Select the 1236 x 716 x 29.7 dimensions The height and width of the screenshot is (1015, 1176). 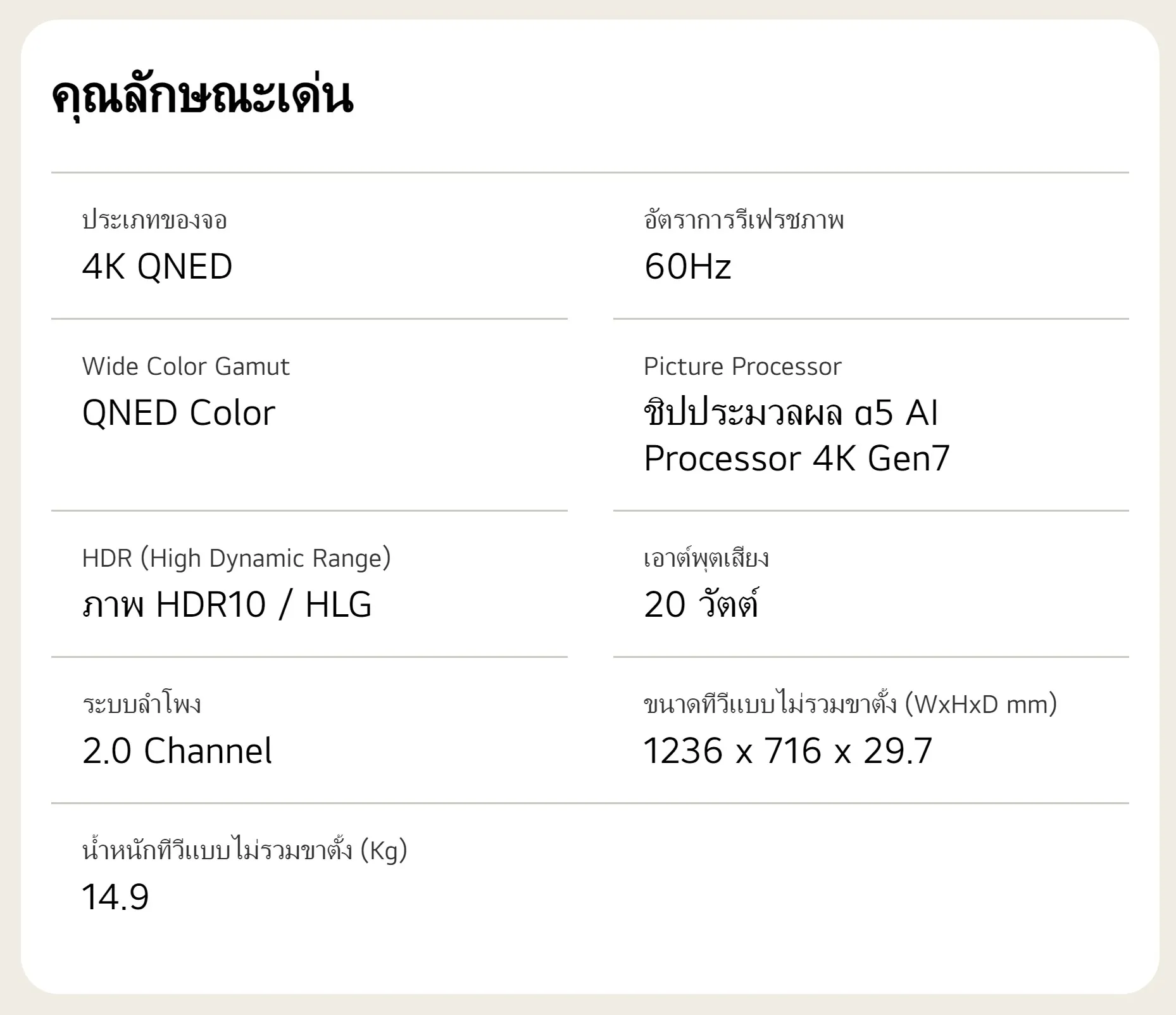point(788,751)
